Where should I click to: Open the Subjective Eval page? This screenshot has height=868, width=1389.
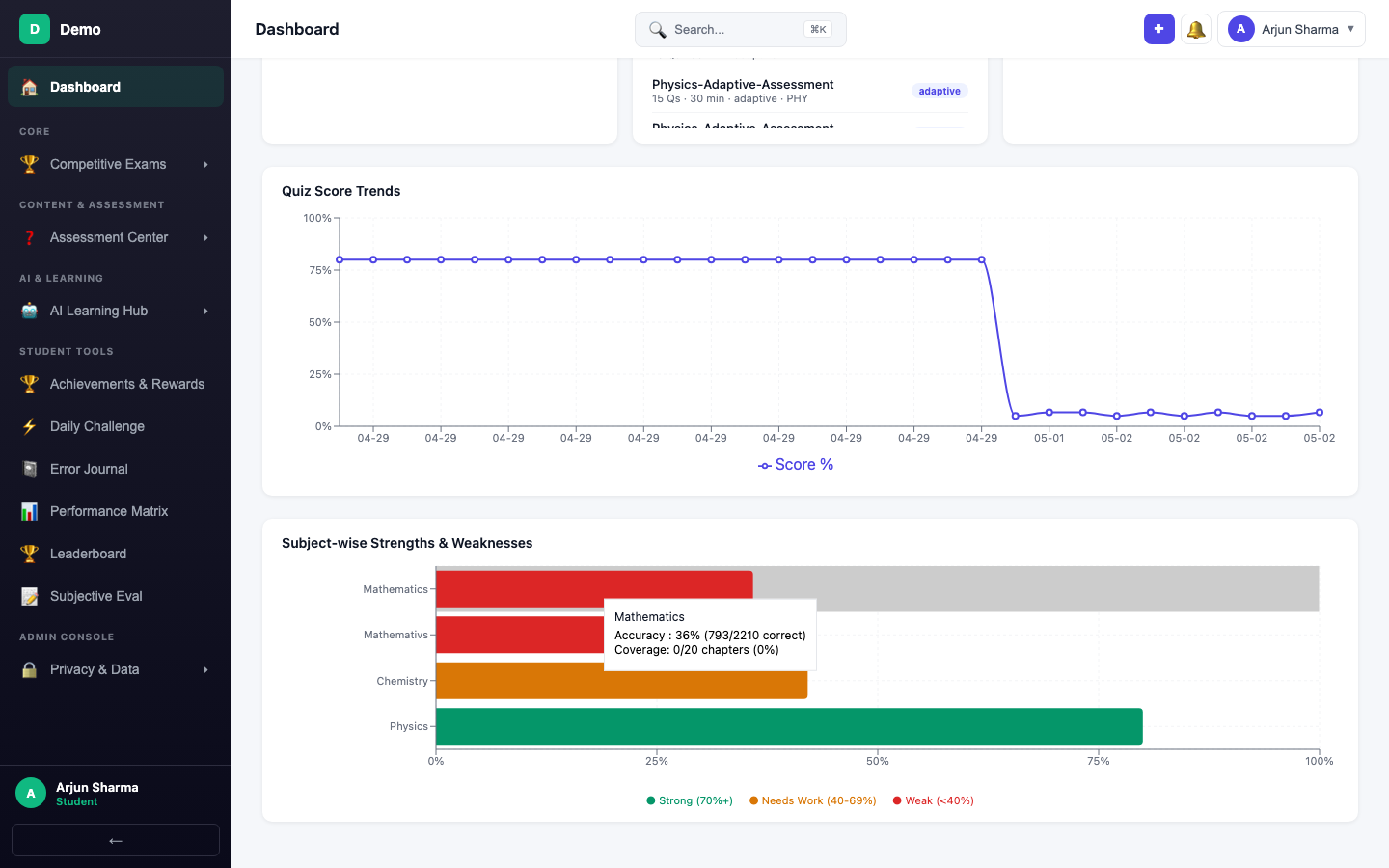click(x=116, y=596)
